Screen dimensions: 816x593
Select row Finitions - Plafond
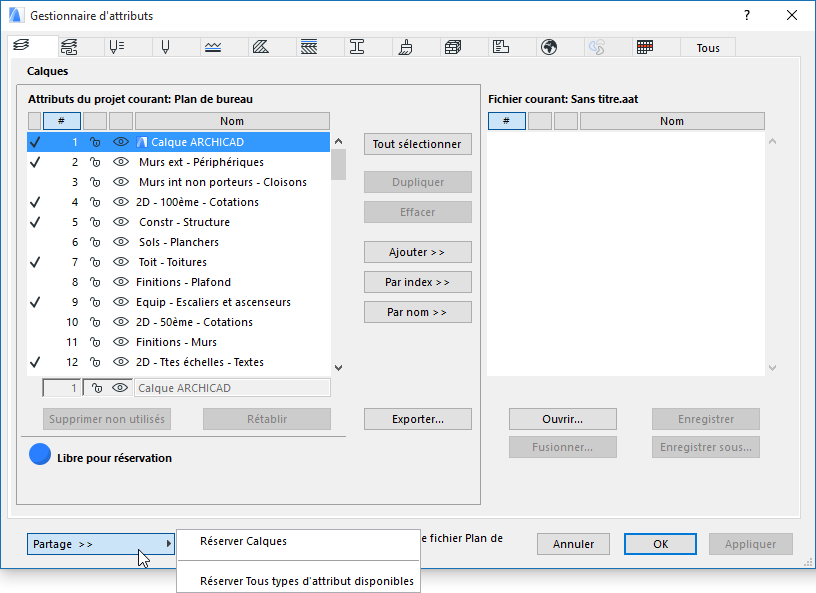(178, 282)
